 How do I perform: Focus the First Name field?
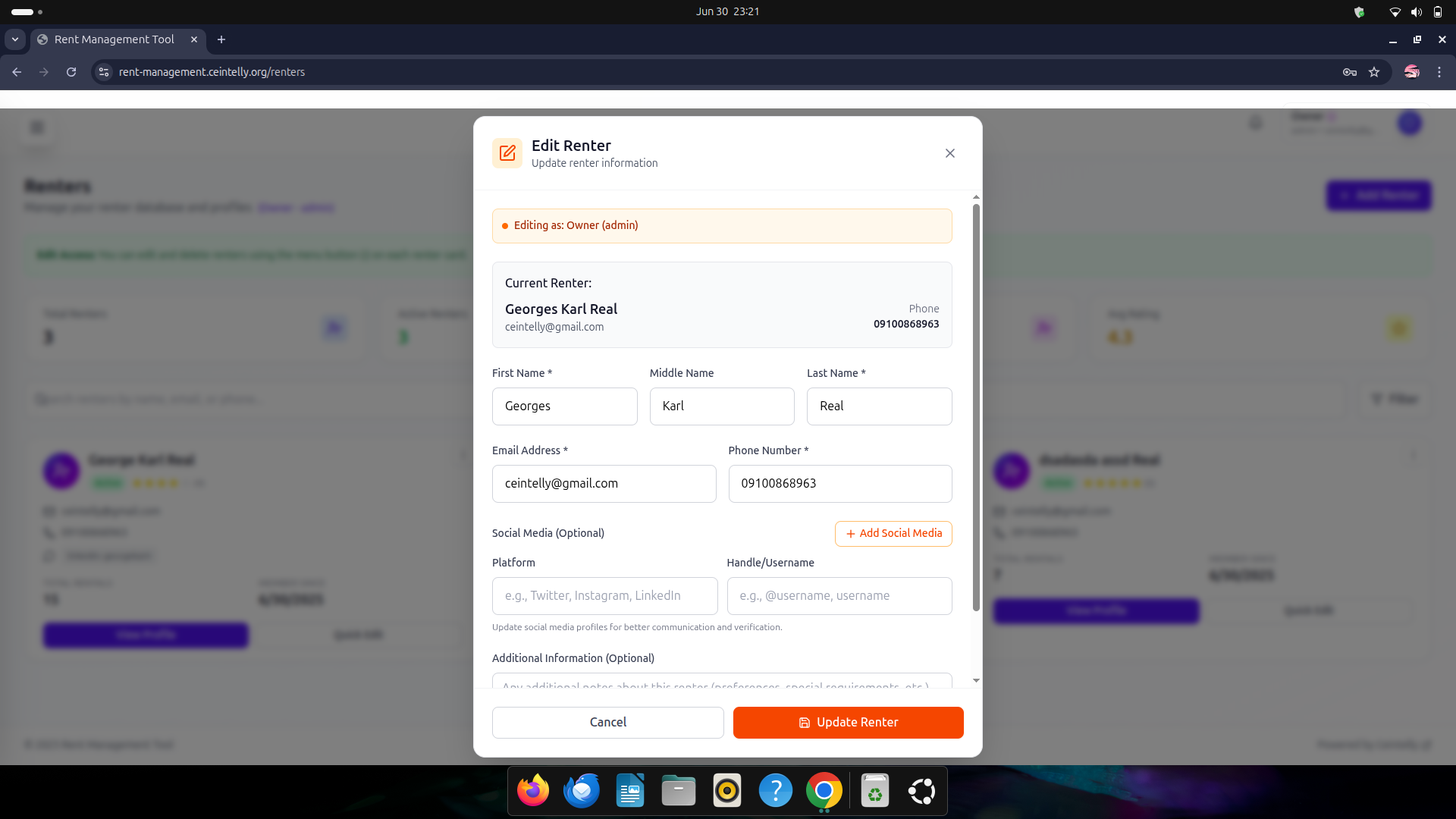point(564,406)
